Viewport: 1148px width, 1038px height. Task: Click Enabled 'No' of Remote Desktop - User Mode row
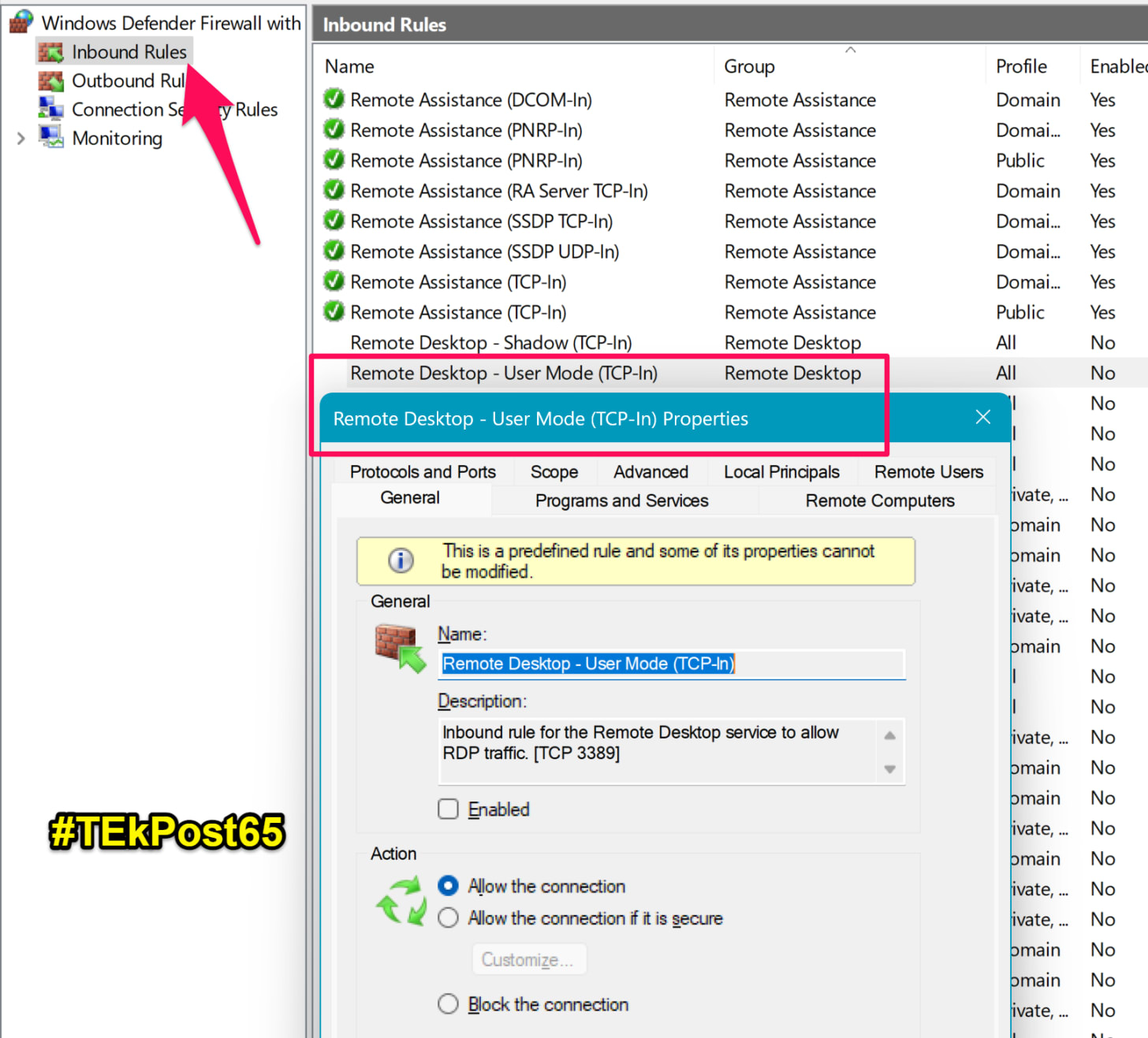tap(1102, 373)
